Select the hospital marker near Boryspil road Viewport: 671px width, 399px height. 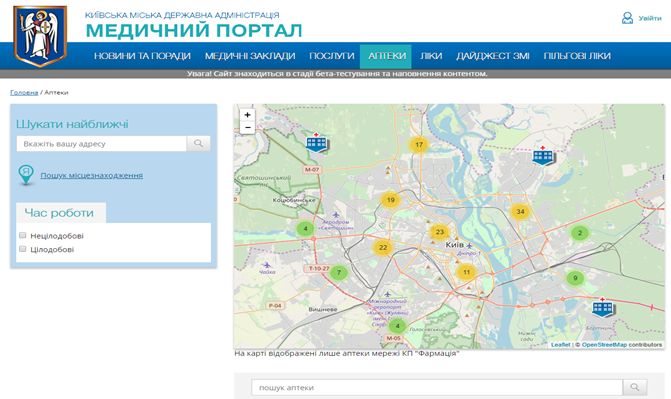(603, 307)
